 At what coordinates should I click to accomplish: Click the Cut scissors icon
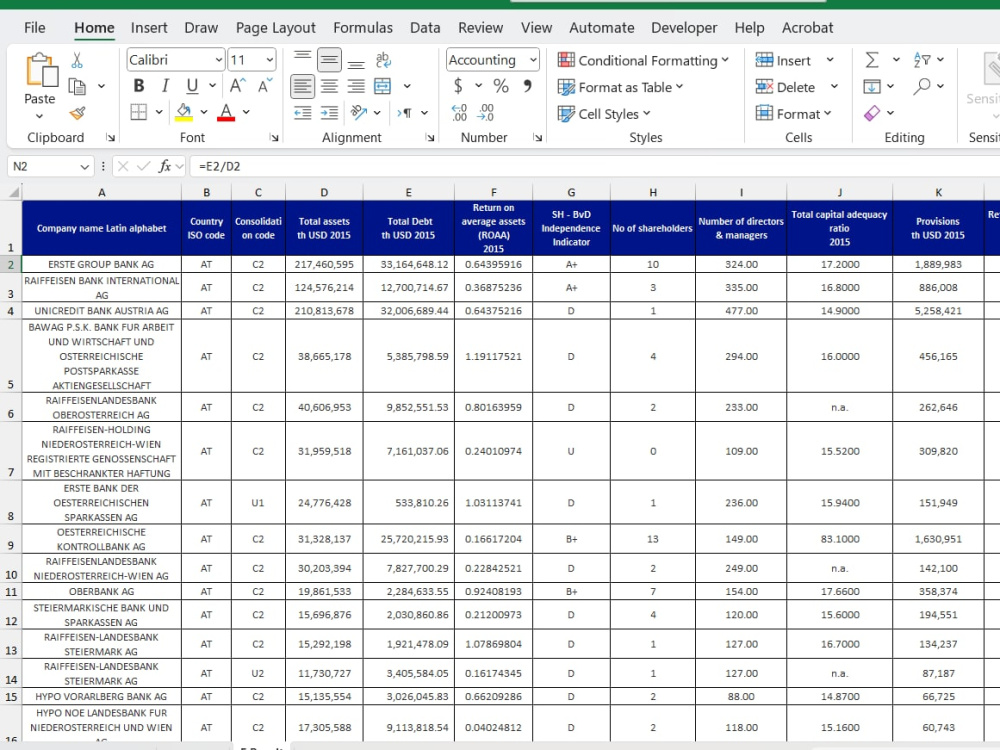pyautogui.click(x=77, y=61)
